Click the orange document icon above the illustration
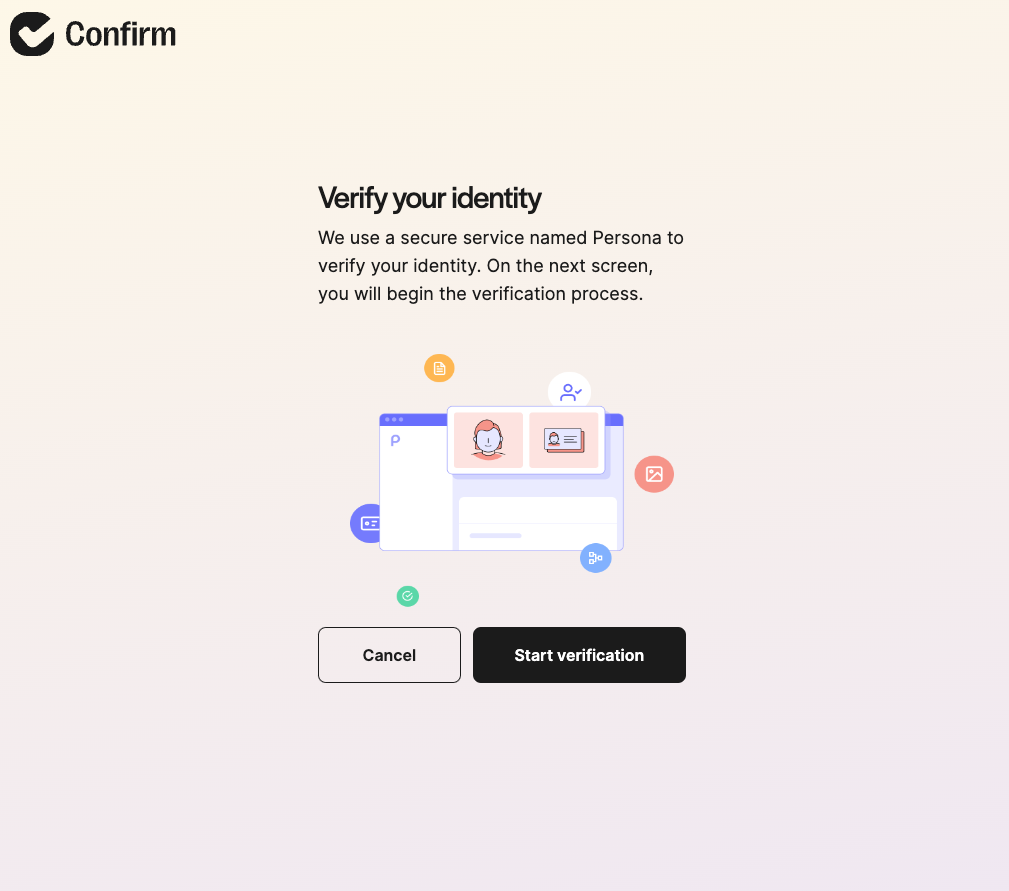Screen dimensions: 1009x891 439,368
